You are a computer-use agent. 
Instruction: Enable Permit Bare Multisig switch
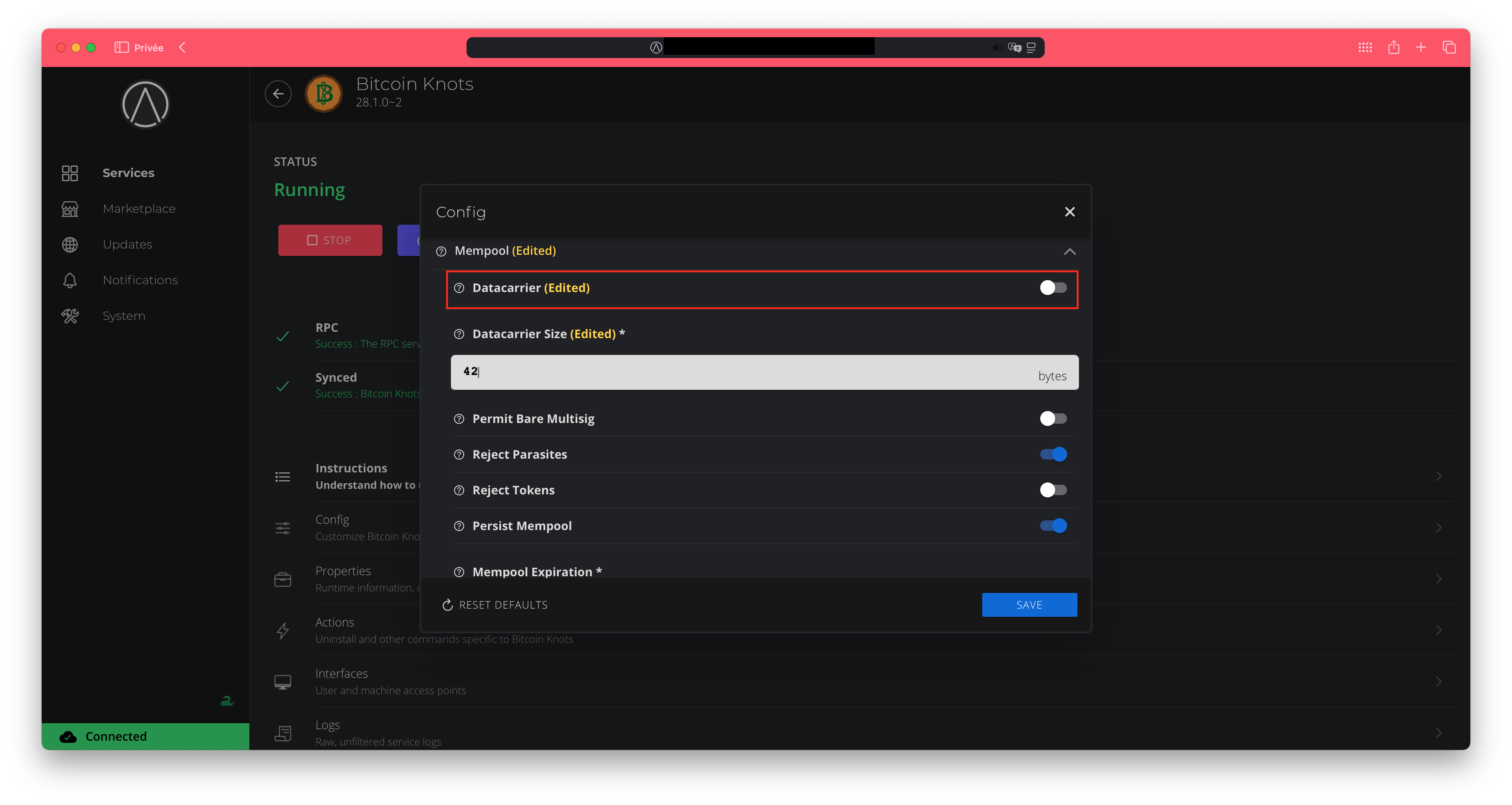click(1053, 418)
